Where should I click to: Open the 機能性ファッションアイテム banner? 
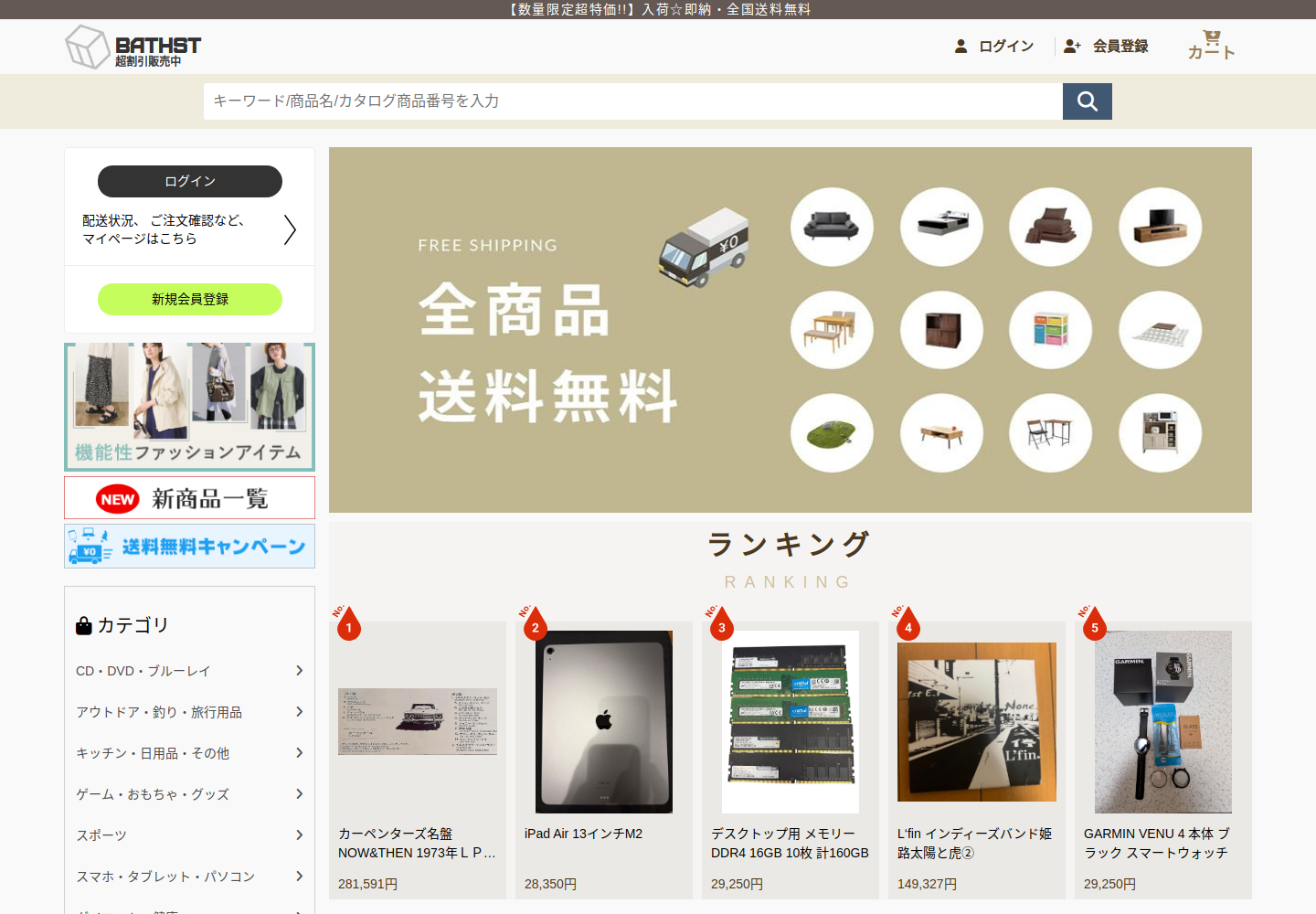click(x=189, y=407)
